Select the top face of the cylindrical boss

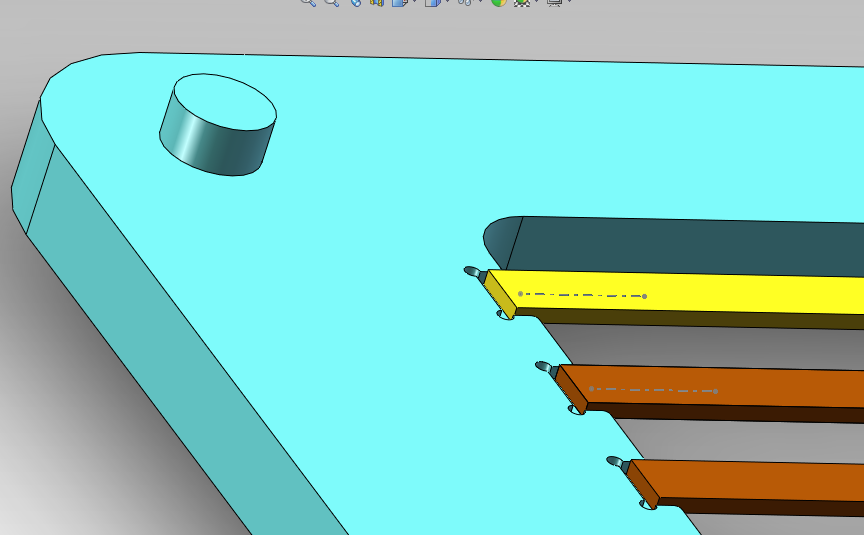click(225, 102)
